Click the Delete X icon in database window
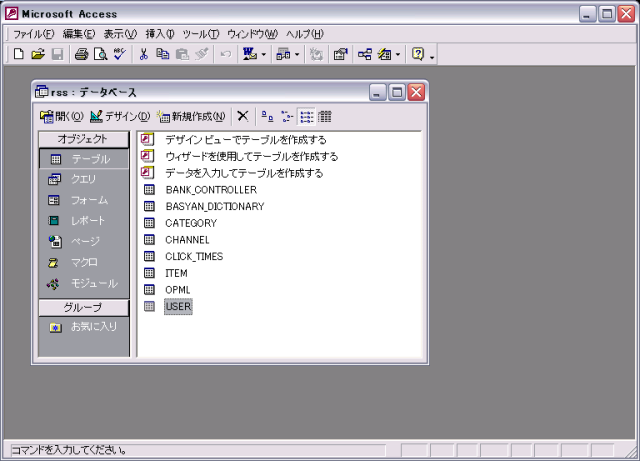Screen dimensions: 640x461 pyautogui.click(x=243, y=116)
